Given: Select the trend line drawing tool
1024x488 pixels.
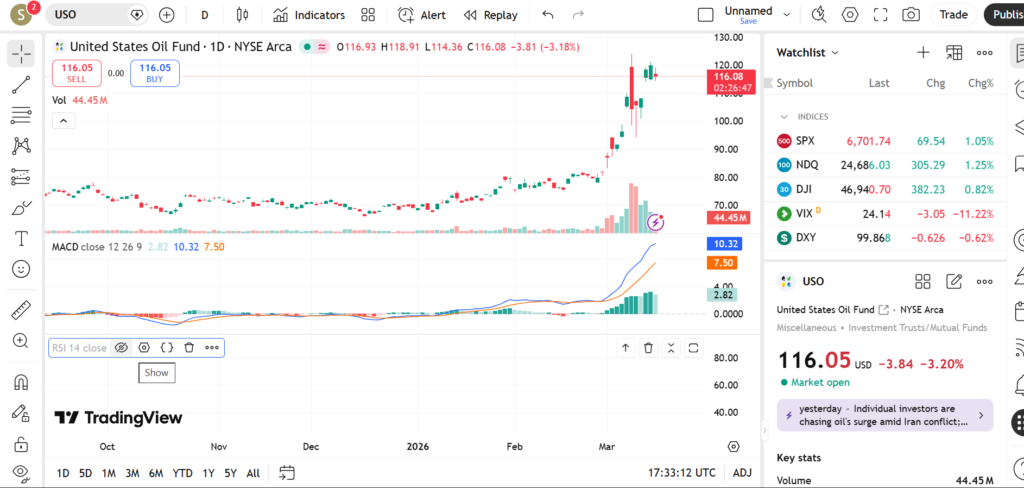Looking at the screenshot, I should click(x=21, y=85).
